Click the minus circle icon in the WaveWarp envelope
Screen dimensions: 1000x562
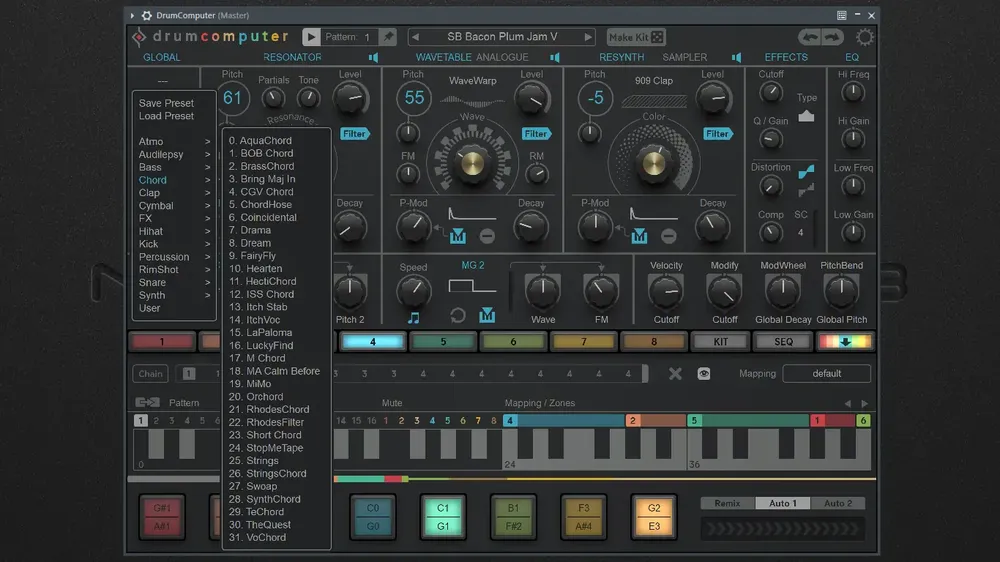487,237
